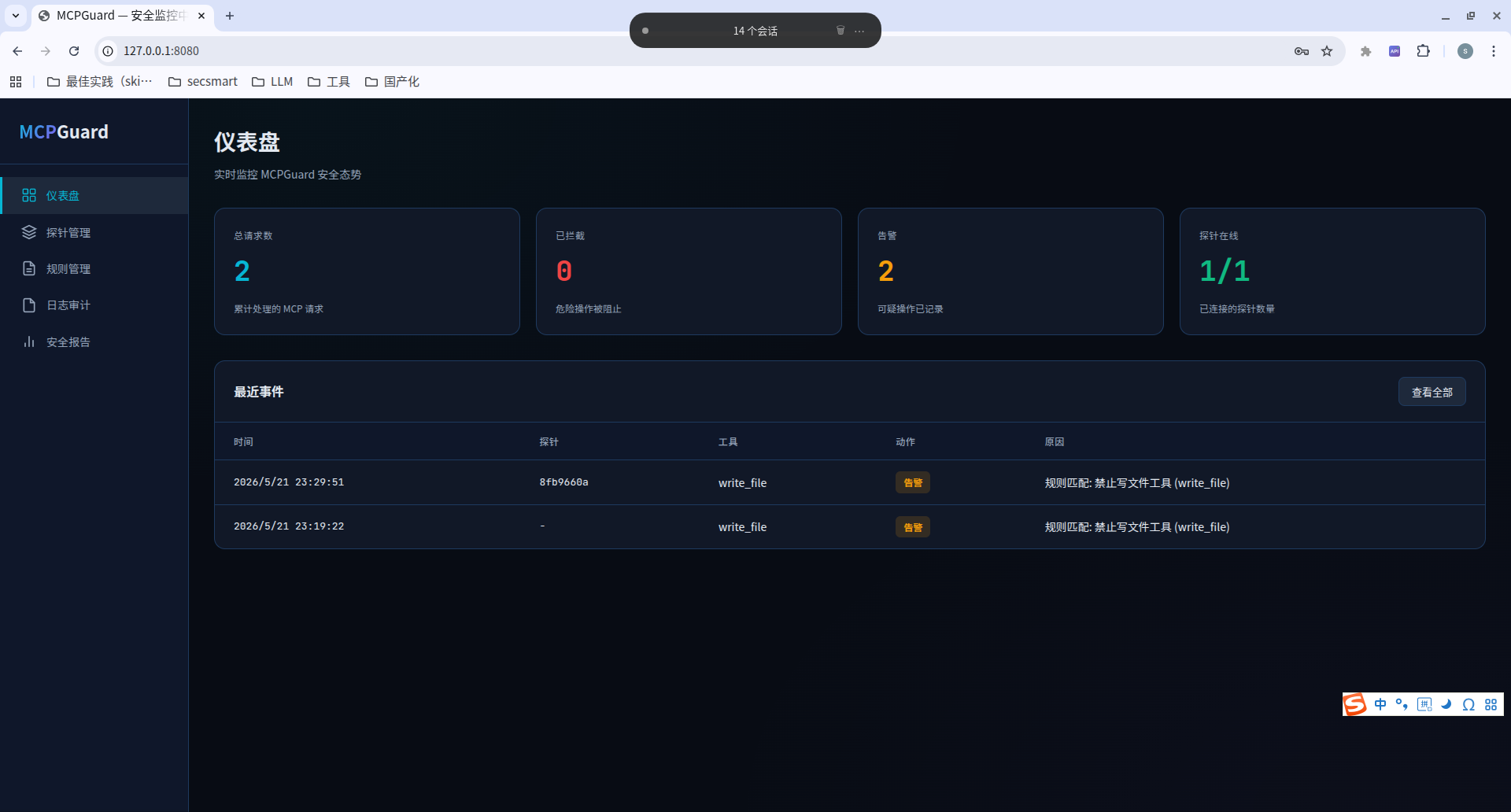This screenshot has width=1511, height=812.
Task: Click the browser forward arrow
Action: point(46,51)
